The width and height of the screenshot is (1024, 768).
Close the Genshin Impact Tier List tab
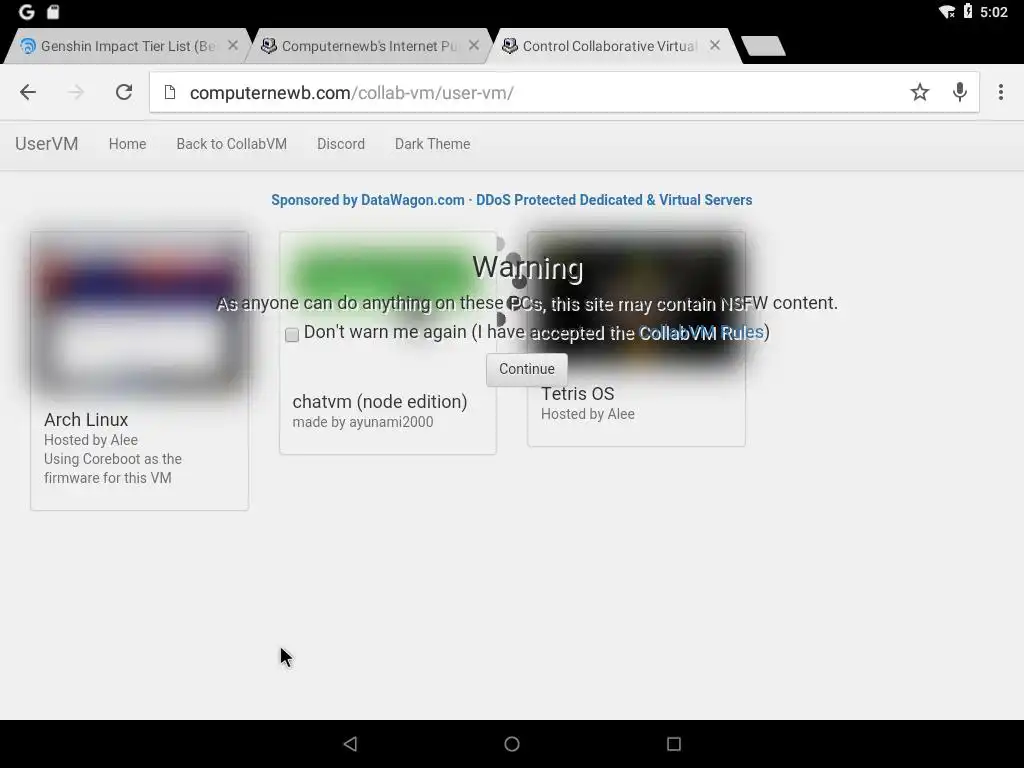[232, 46]
